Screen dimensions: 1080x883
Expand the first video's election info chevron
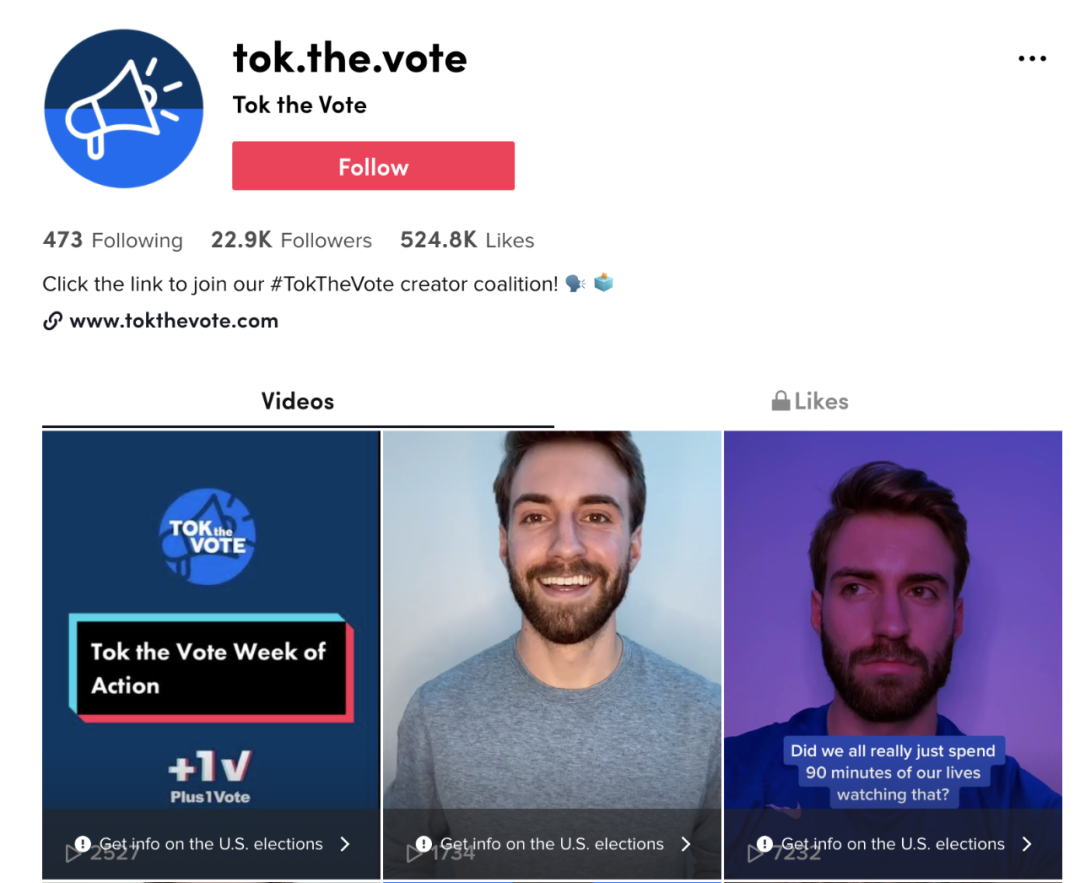(345, 844)
